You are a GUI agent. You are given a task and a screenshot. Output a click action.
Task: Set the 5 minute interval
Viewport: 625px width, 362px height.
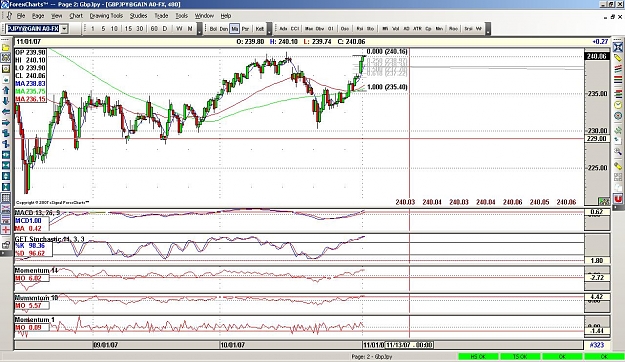103,29
